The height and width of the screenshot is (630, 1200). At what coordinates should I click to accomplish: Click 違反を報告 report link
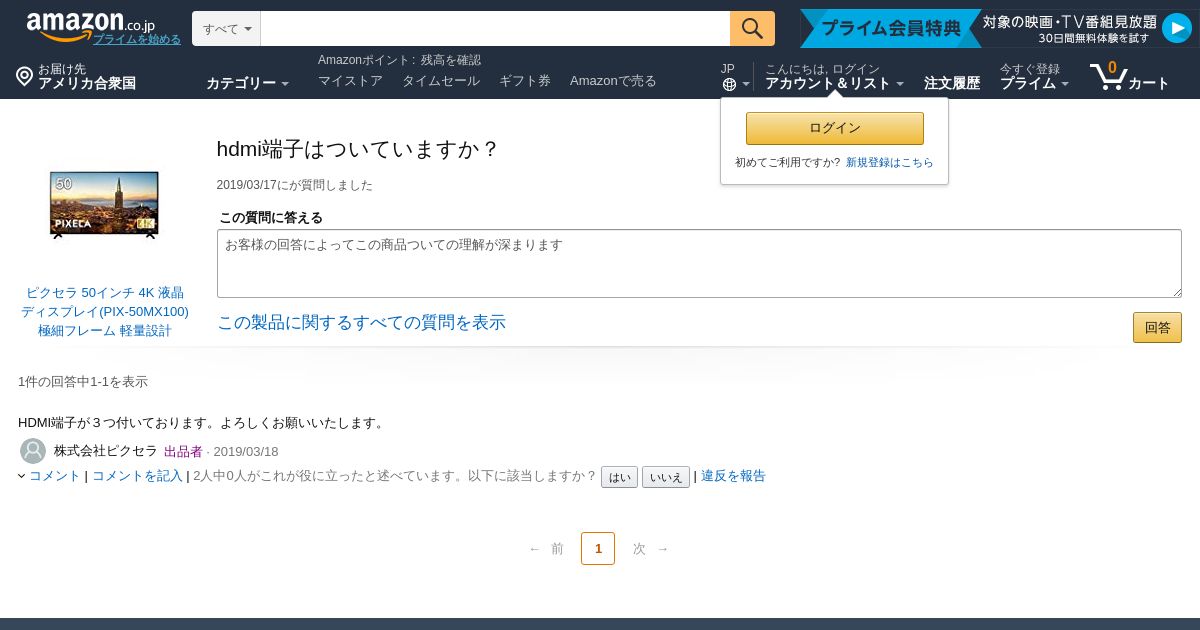click(733, 476)
